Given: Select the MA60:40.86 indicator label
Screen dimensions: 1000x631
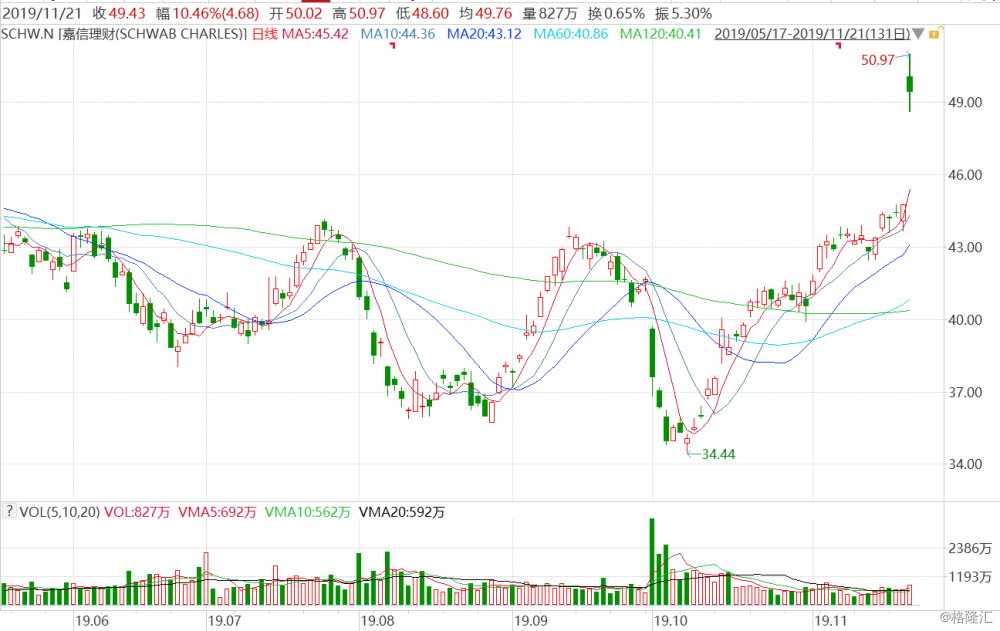Looking at the screenshot, I should point(571,34).
